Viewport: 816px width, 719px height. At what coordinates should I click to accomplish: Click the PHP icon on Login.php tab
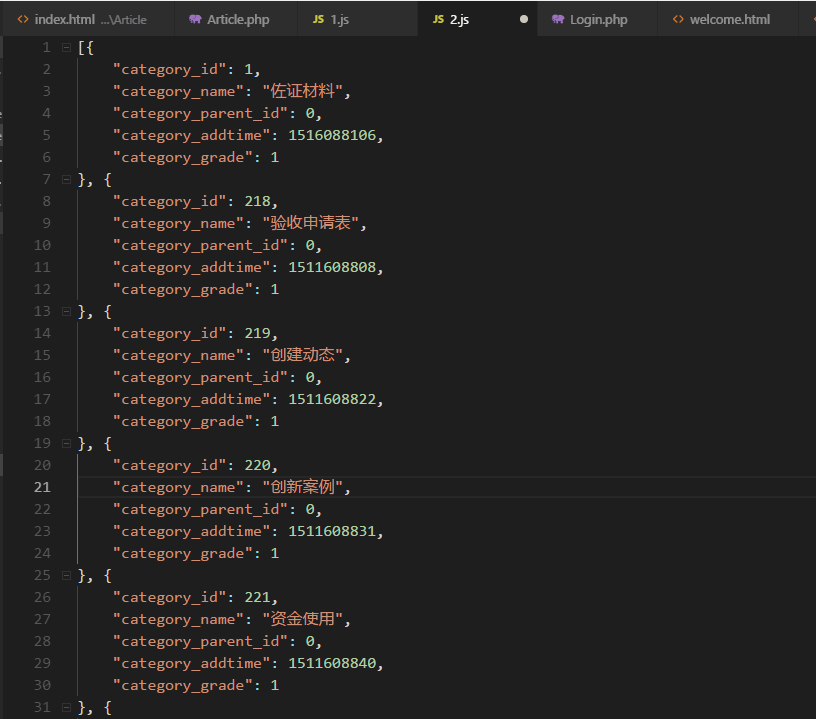pyautogui.click(x=558, y=20)
